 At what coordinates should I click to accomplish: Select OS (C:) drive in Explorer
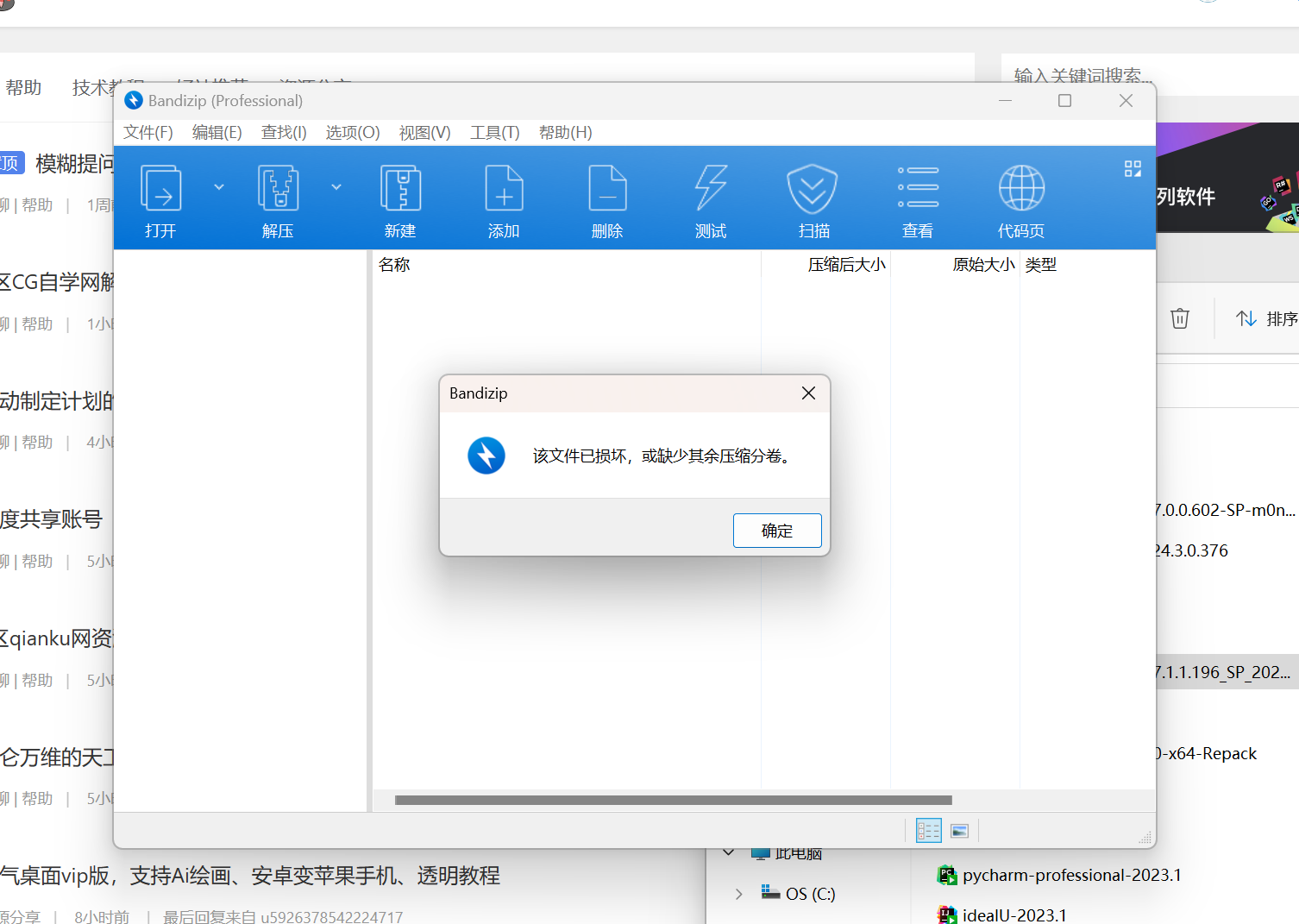(798, 894)
